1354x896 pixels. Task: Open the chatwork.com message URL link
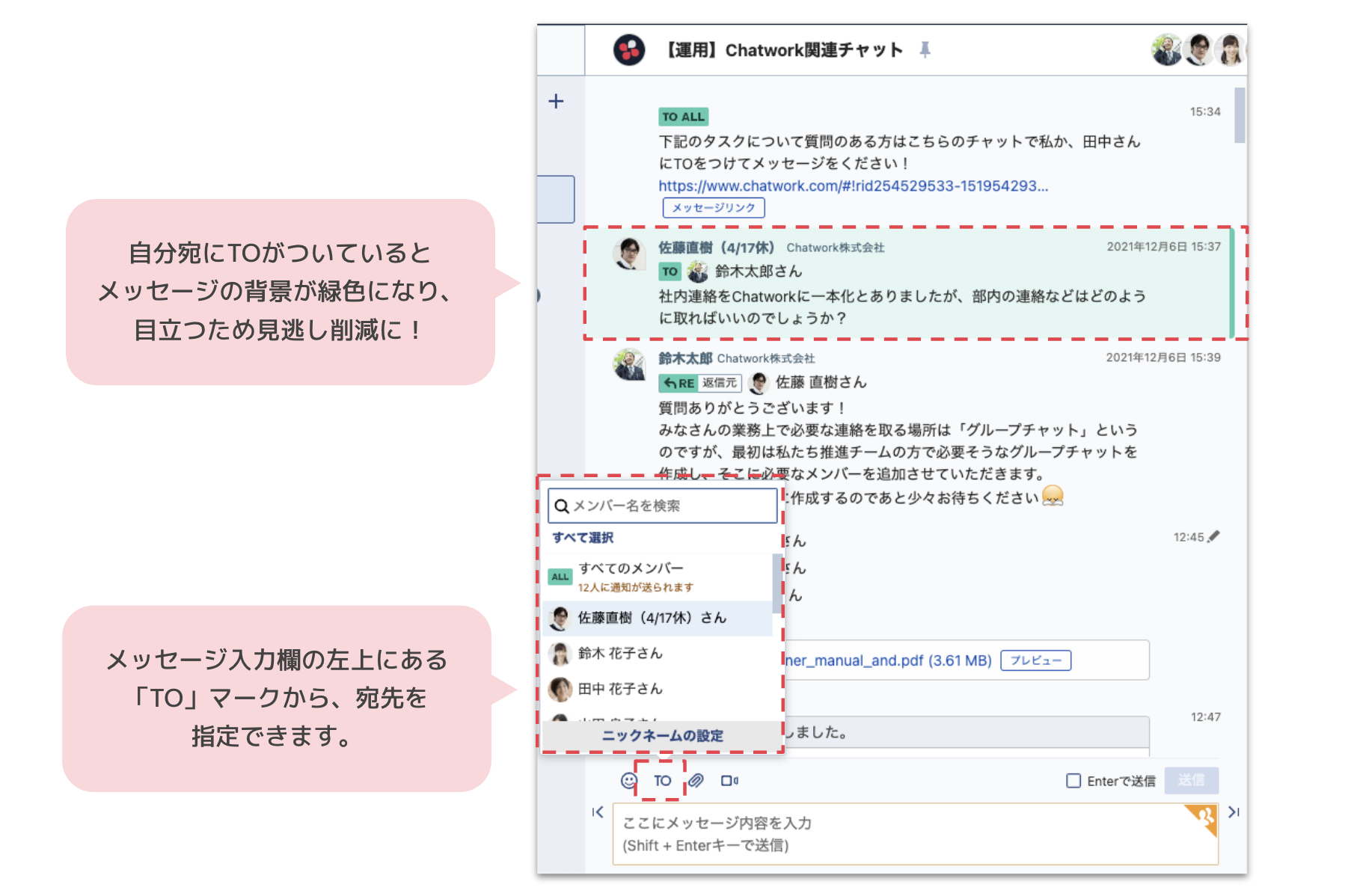coord(853,186)
